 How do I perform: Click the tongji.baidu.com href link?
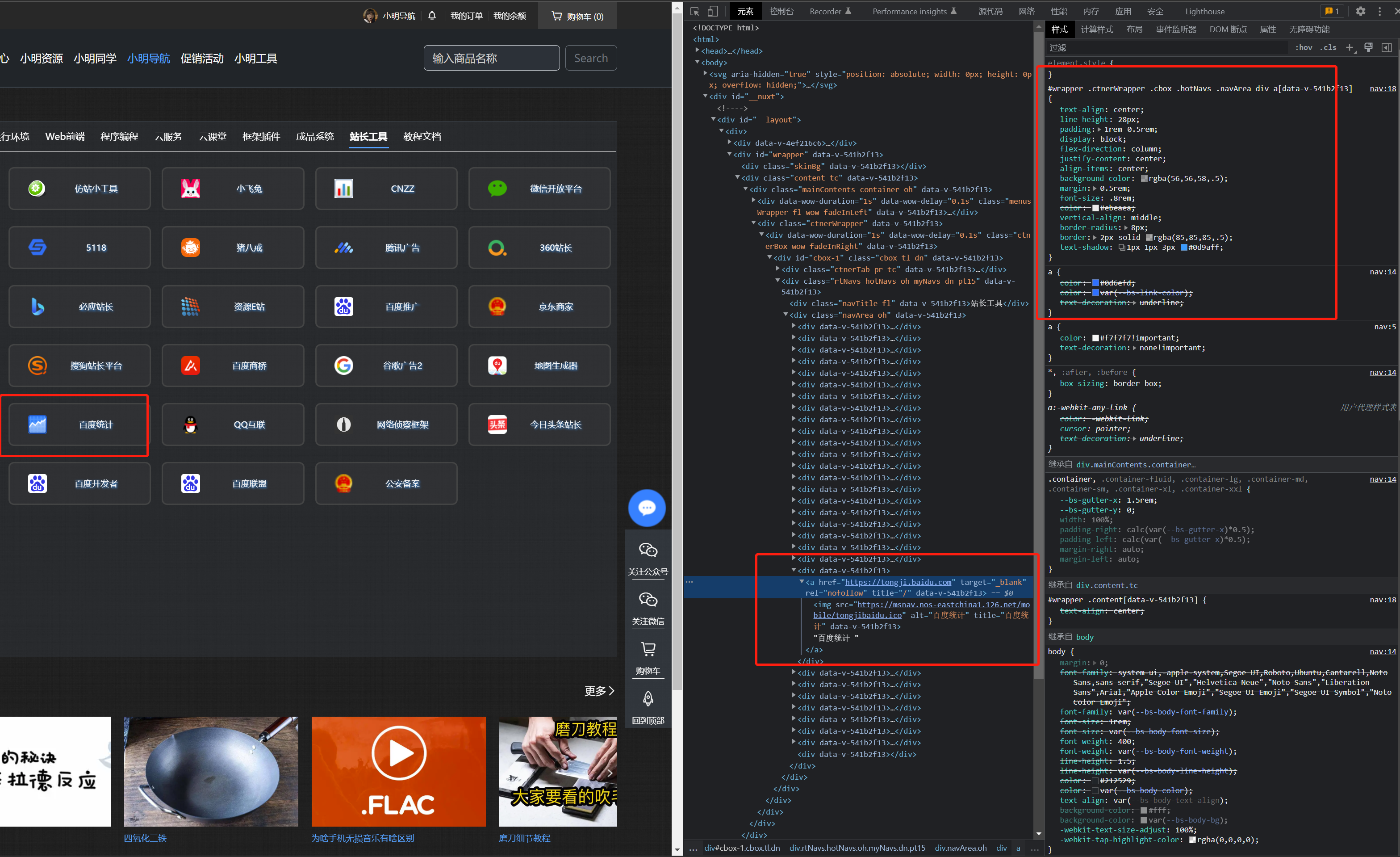point(898,582)
